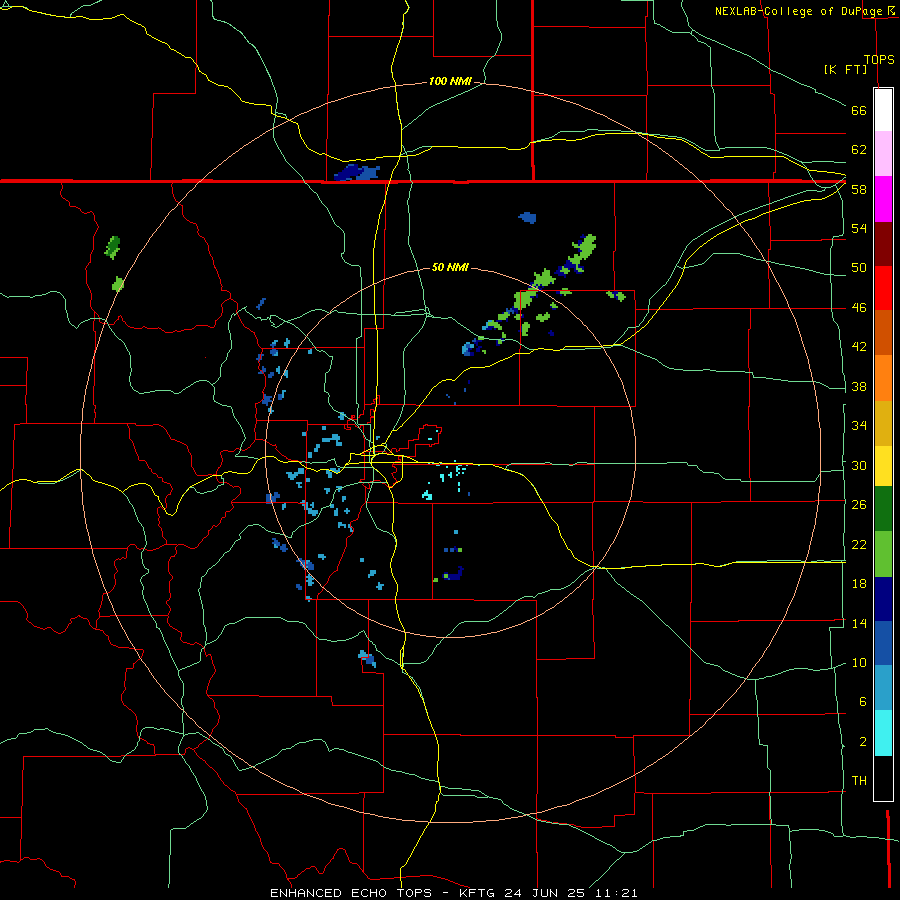Click the "24 JUN 25" date in footer
The height and width of the screenshot is (900, 900).
pos(545,893)
